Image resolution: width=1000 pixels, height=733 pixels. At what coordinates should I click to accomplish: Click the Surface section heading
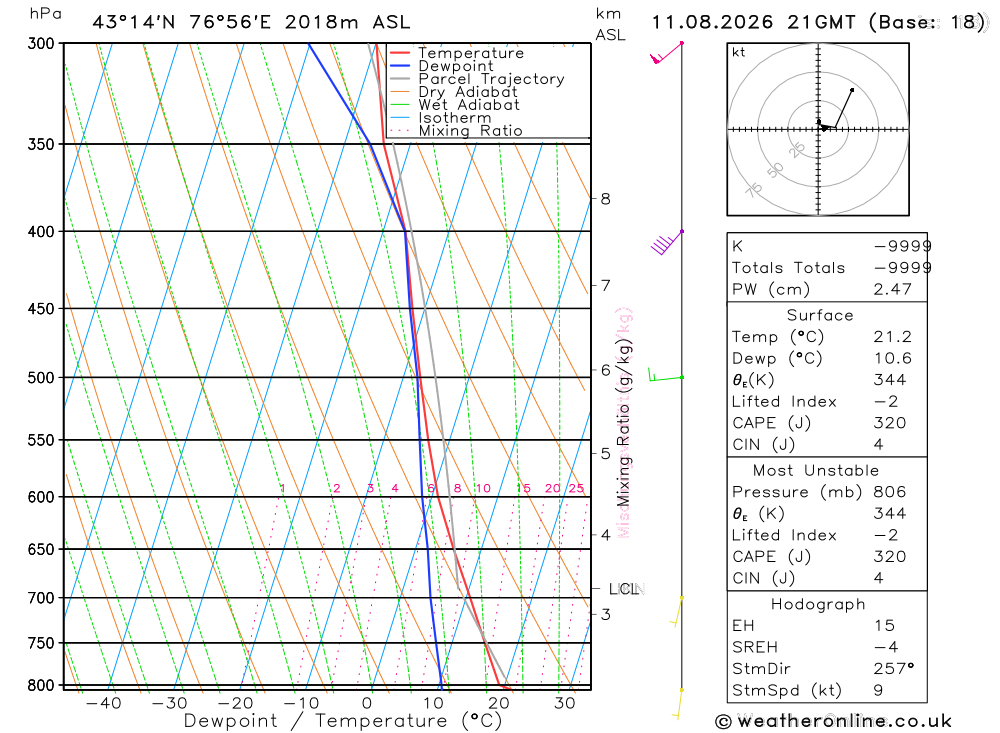pos(820,315)
